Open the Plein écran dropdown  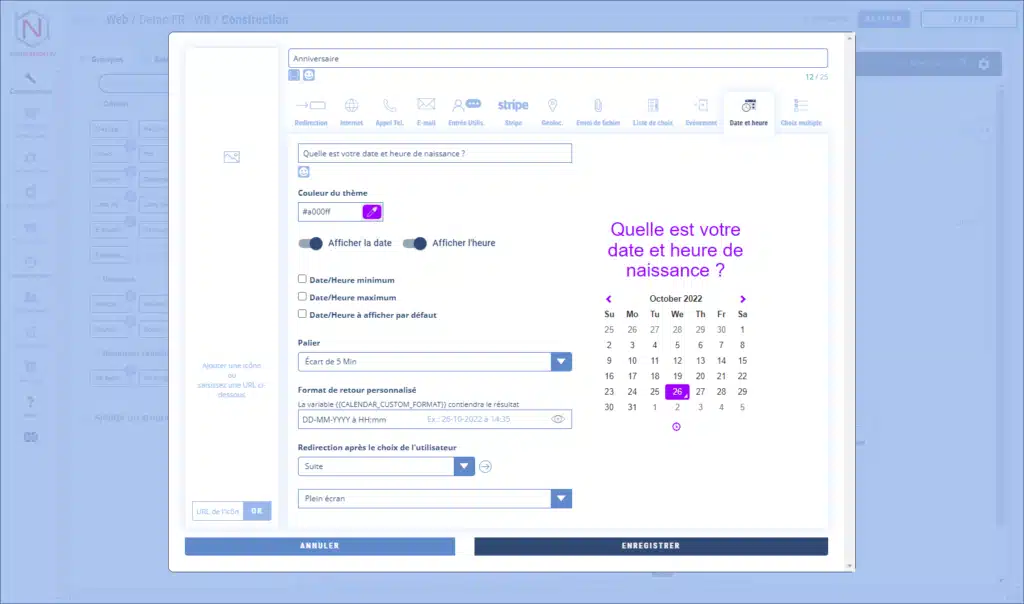[561, 498]
